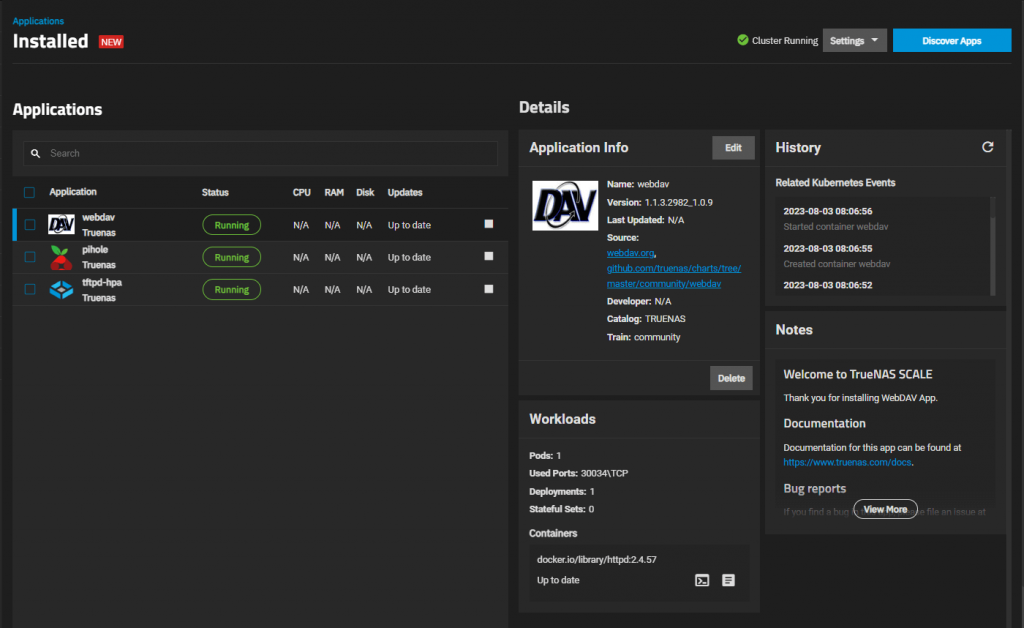The width and height of the screenshot is (1024, 628).
Task: Click the large WebDAV logo in Application Info
Action: pos(565,206)
